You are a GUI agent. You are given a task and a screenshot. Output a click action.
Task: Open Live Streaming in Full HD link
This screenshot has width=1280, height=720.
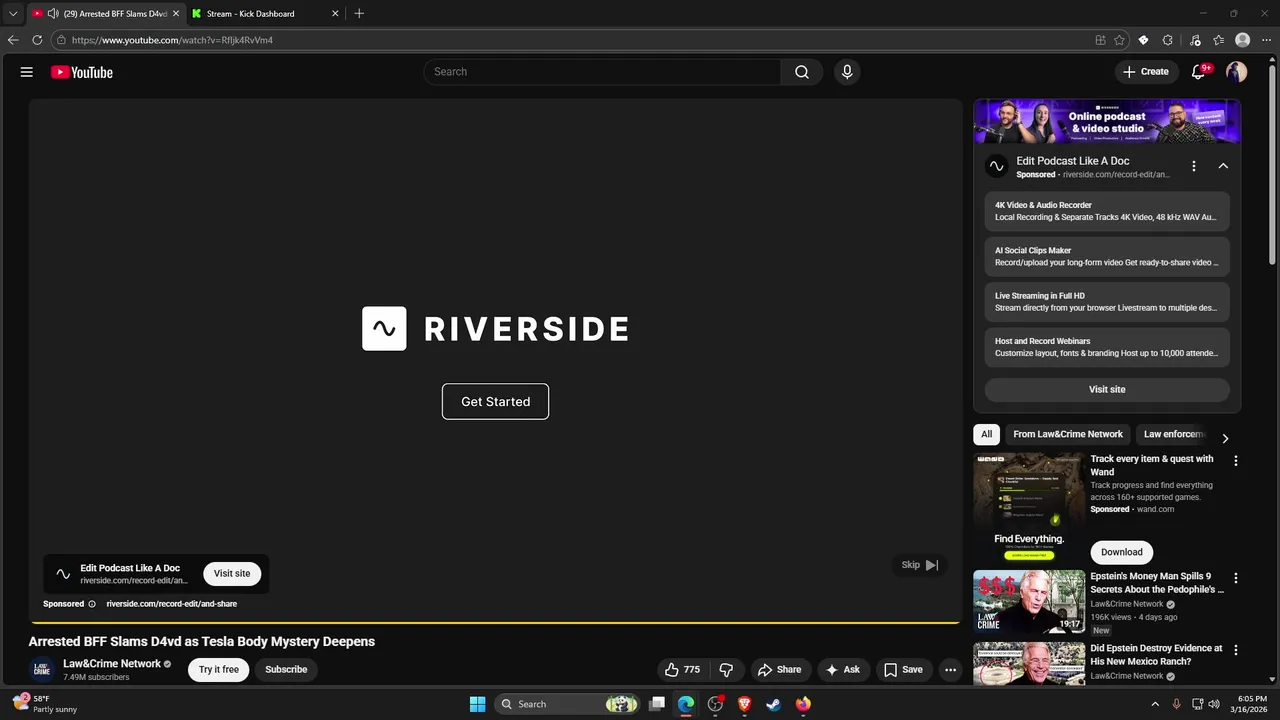point(1107,302)
